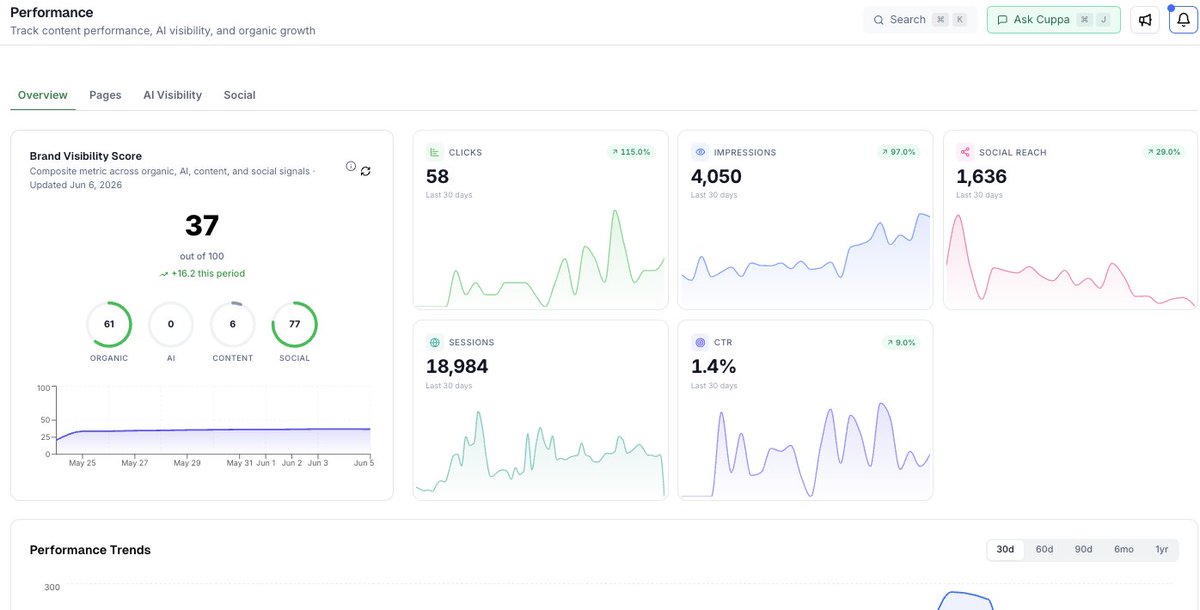
Task: Click the Jun 5 axis label
Action: tap(364, 463)
